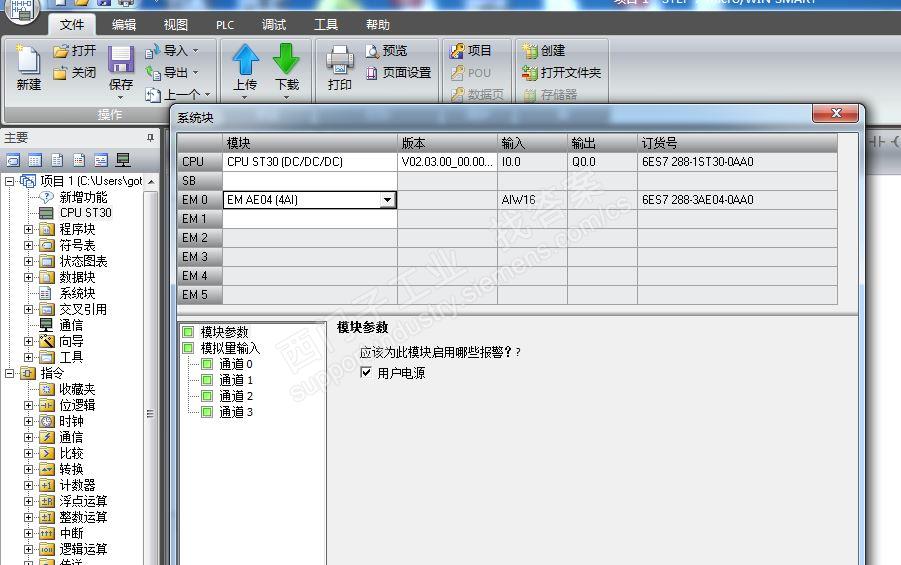Image resolution: width=901 pixels, height=565 pixels.
Task: Click the Import (导入) icon
Action: (x=152, y=51)
